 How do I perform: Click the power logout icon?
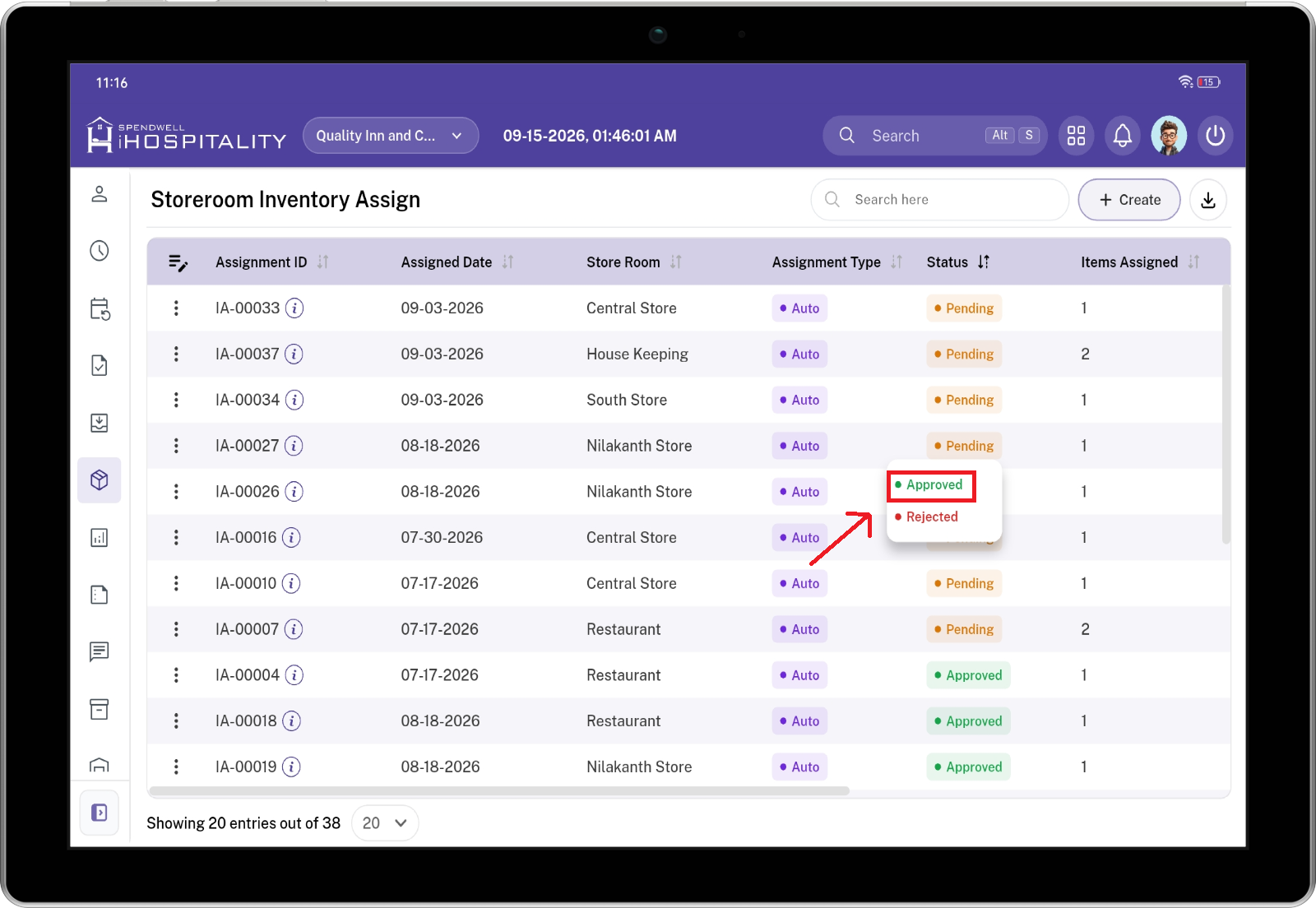(1215, 136)
